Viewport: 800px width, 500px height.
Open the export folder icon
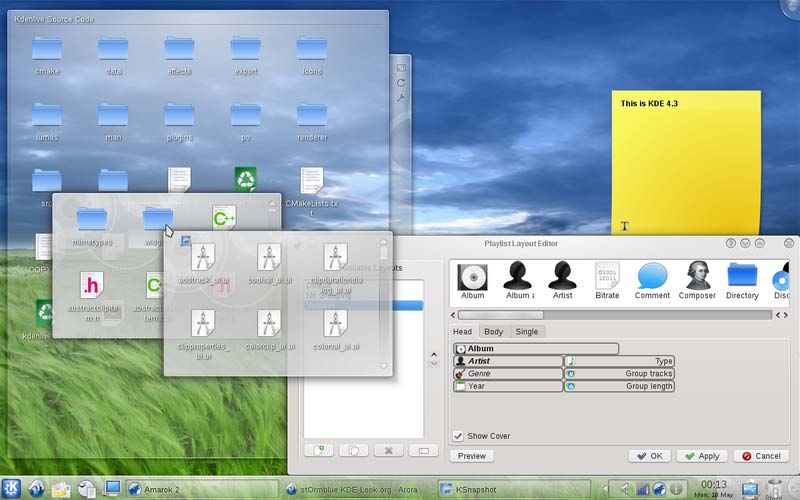tap(245, 48)
